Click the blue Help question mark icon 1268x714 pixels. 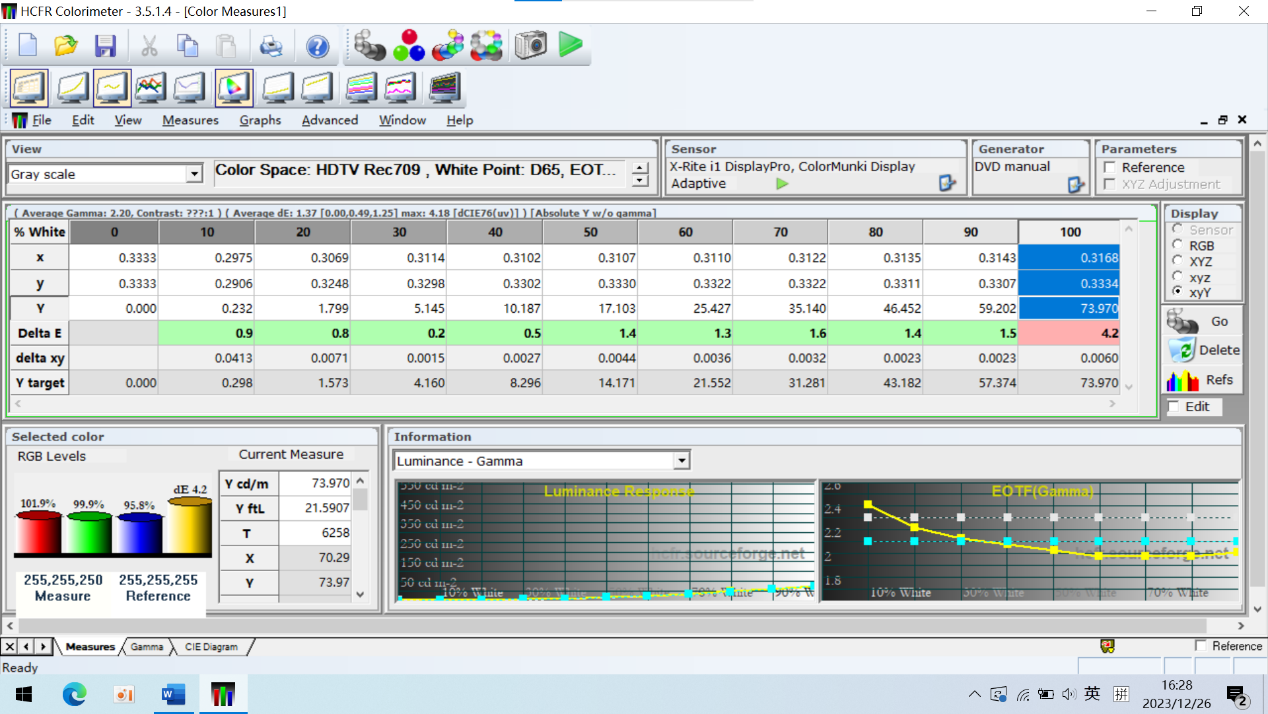point(317,46)
